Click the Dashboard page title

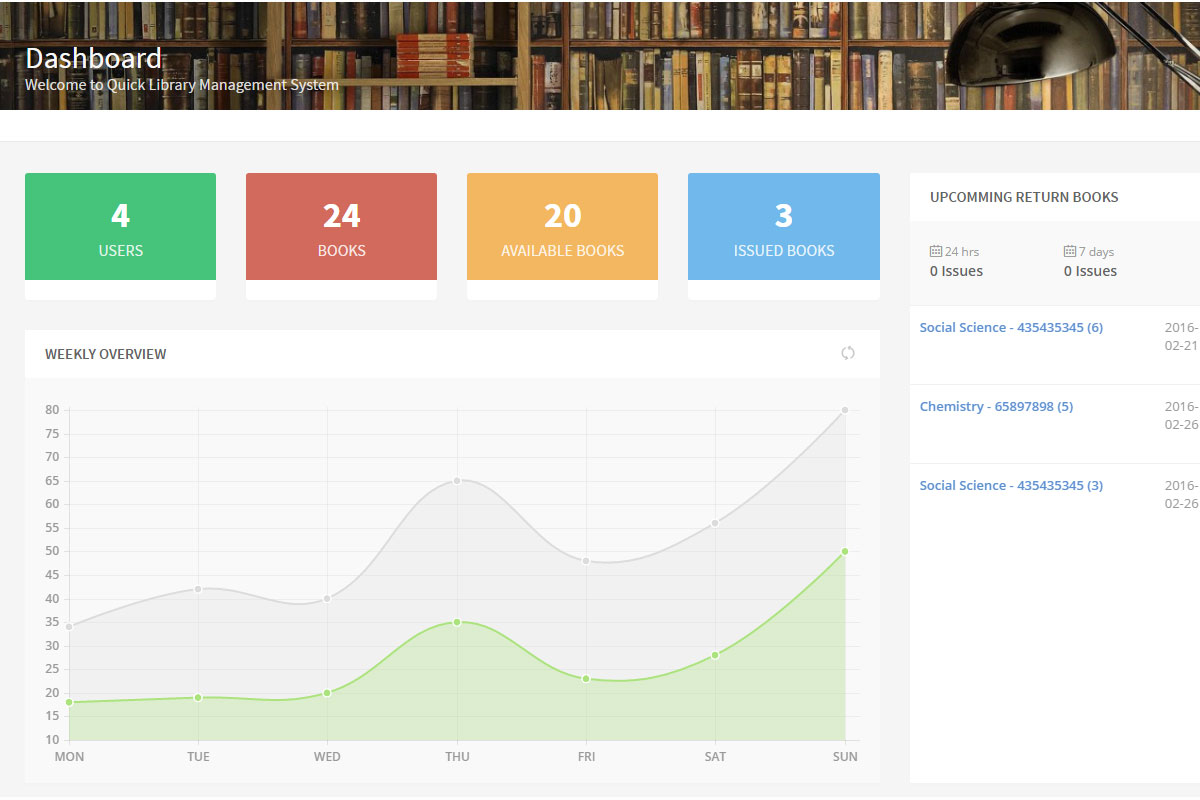click(x=94, y=58)
